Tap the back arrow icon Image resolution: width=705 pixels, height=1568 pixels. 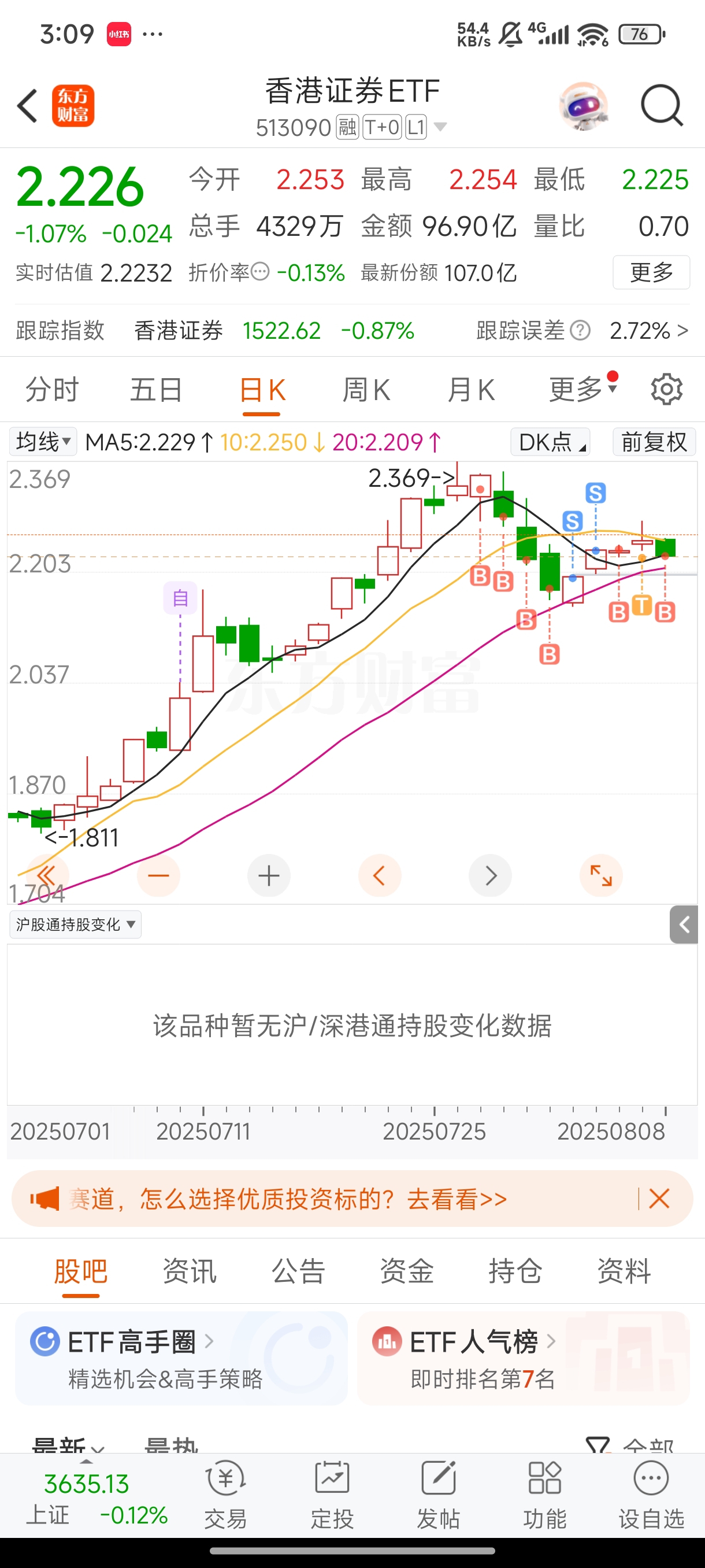pos(27,106)
